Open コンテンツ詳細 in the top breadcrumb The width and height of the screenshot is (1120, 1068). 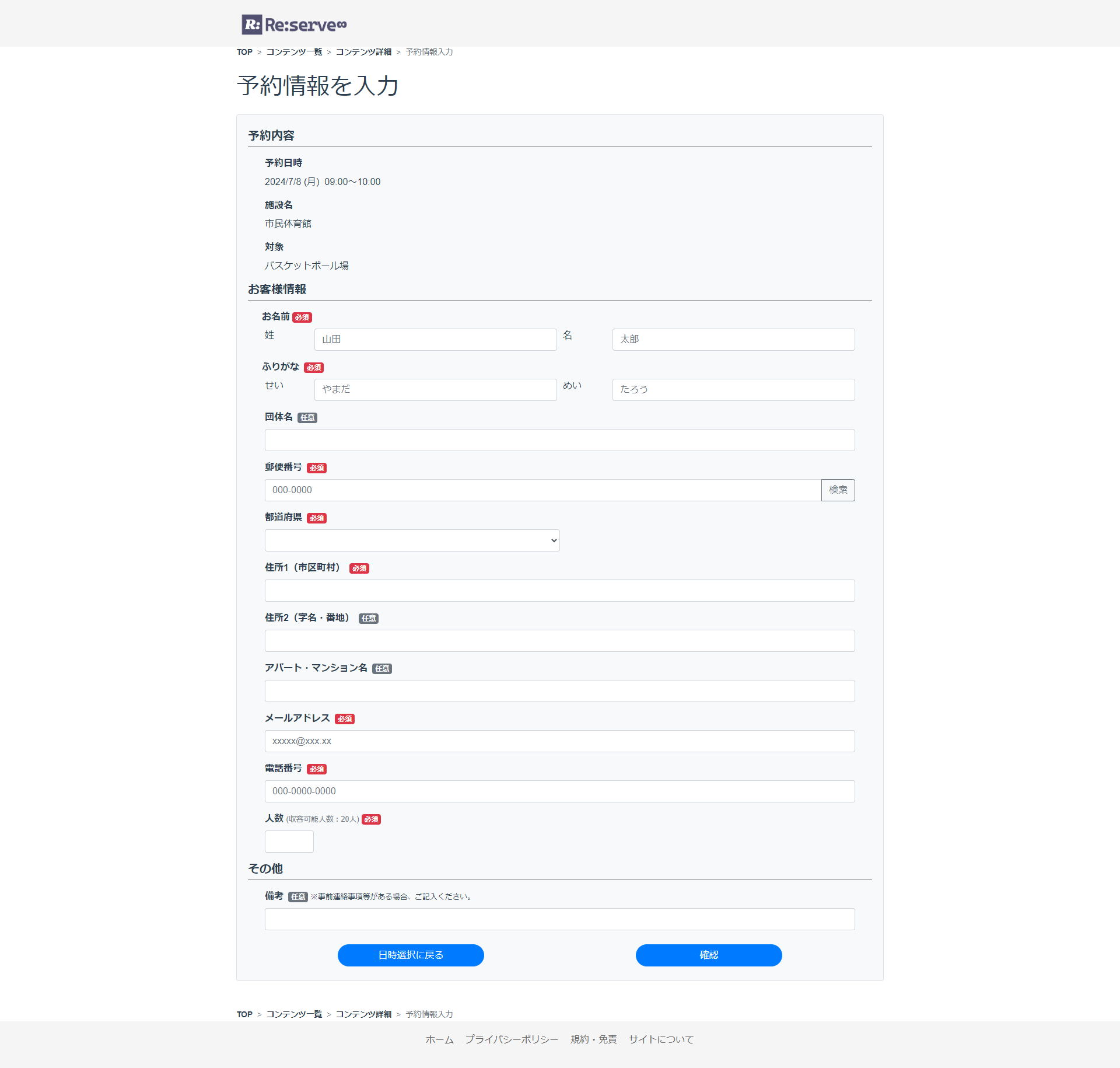click(363, 52)
